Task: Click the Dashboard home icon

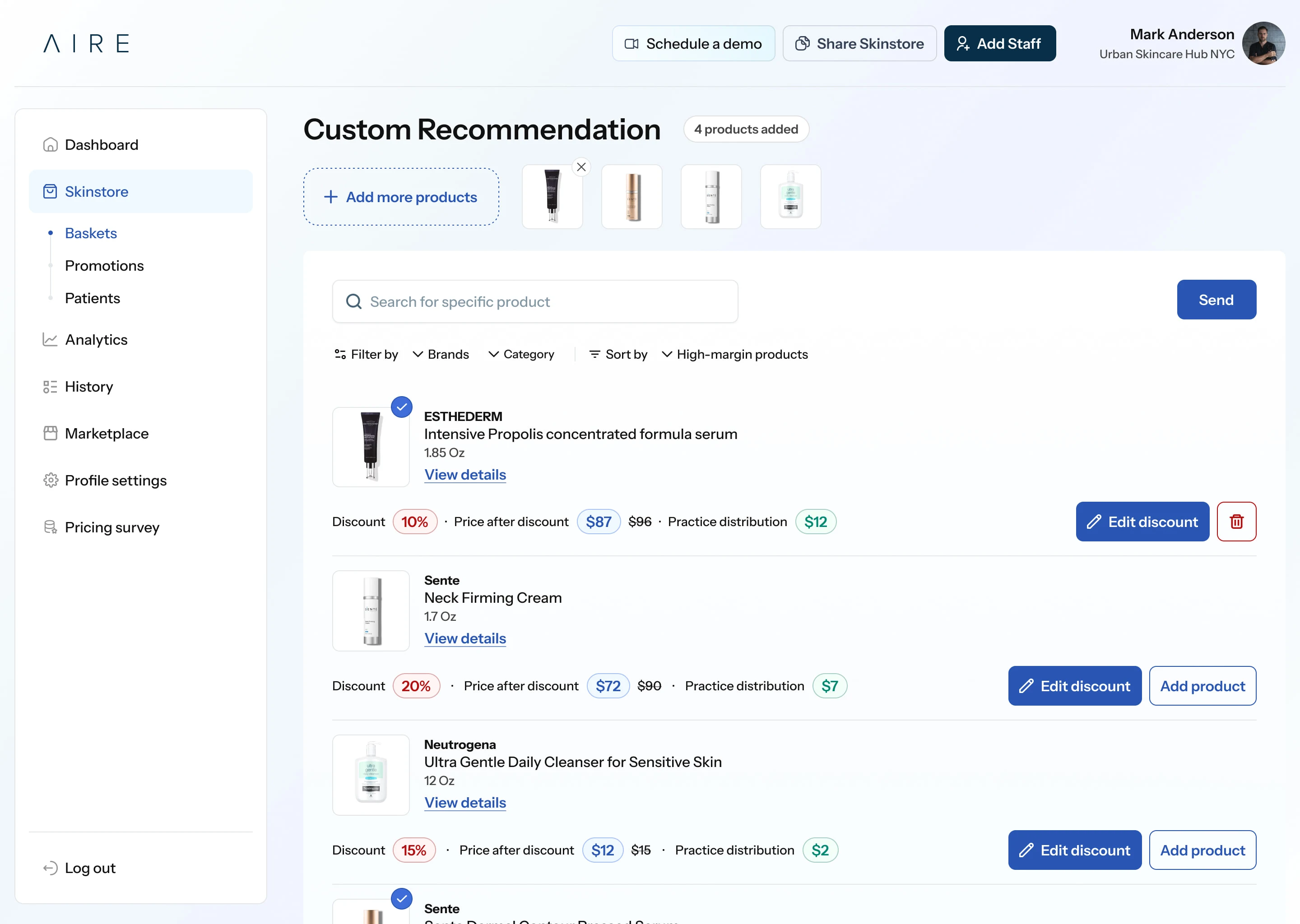Action: [50, 144]
